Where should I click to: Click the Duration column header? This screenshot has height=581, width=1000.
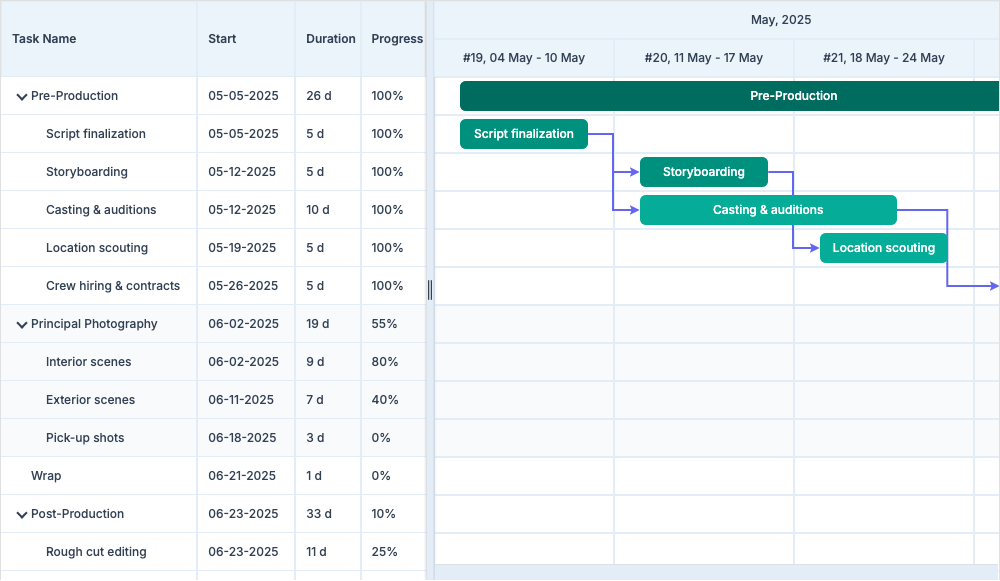click(x=330, y=39)
